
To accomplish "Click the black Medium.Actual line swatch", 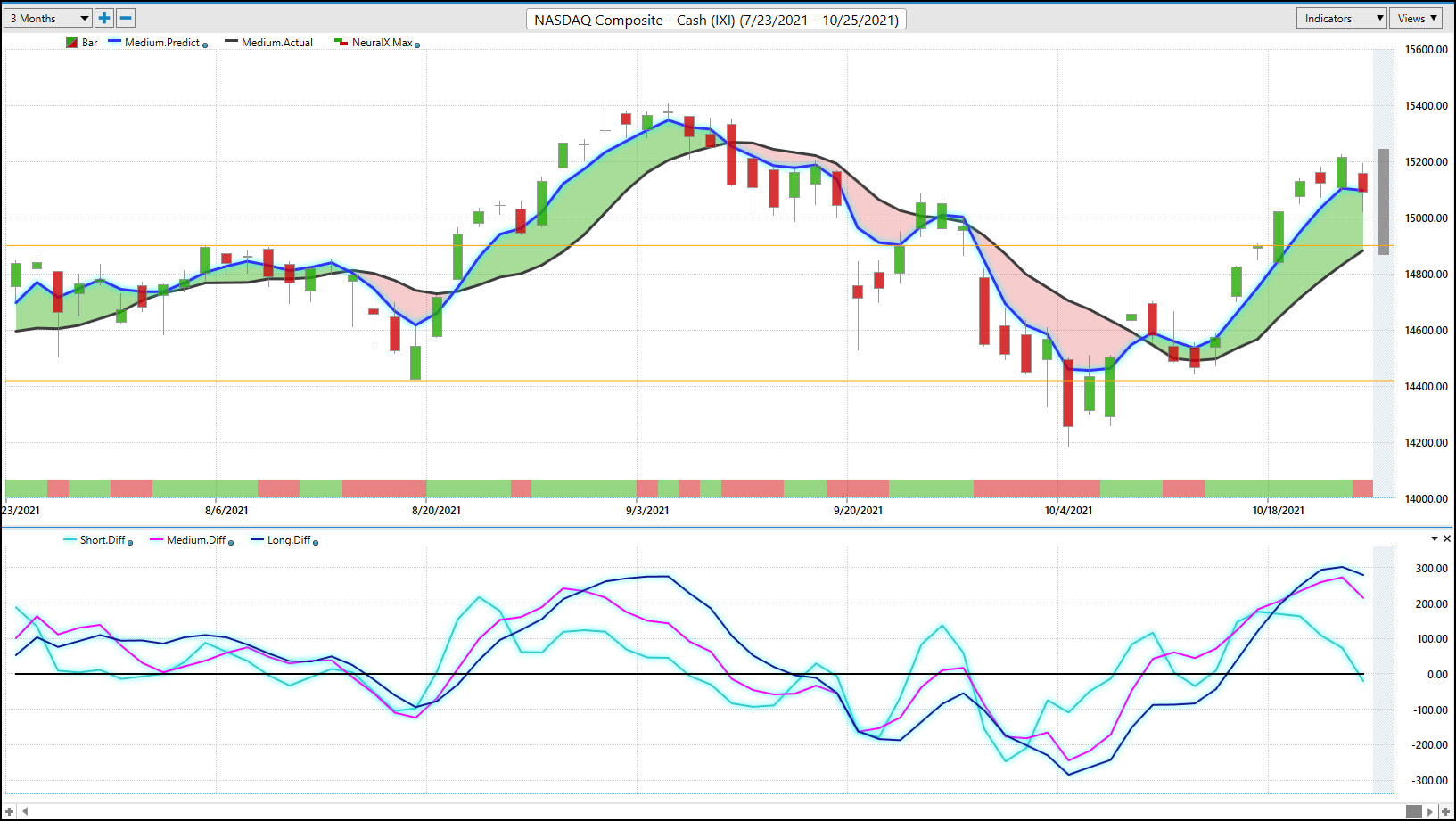I will click(231, 41).
